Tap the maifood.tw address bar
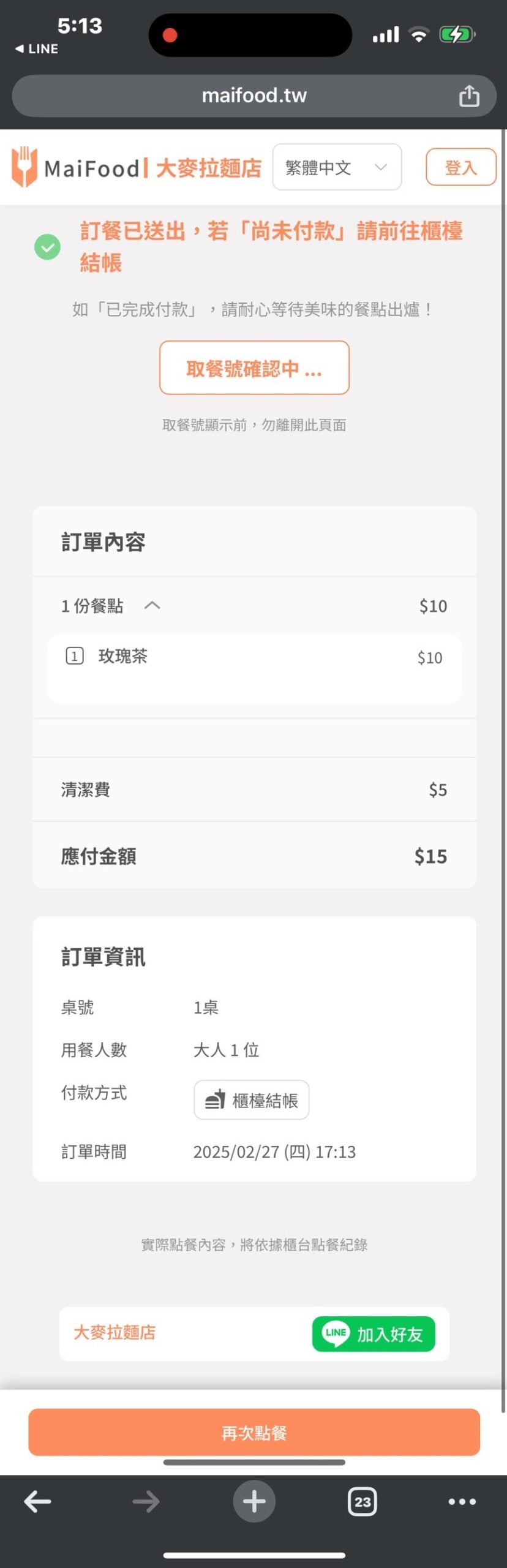Image resolution: width=507 pixels, height=1568 pixels. tap(254, 96)
